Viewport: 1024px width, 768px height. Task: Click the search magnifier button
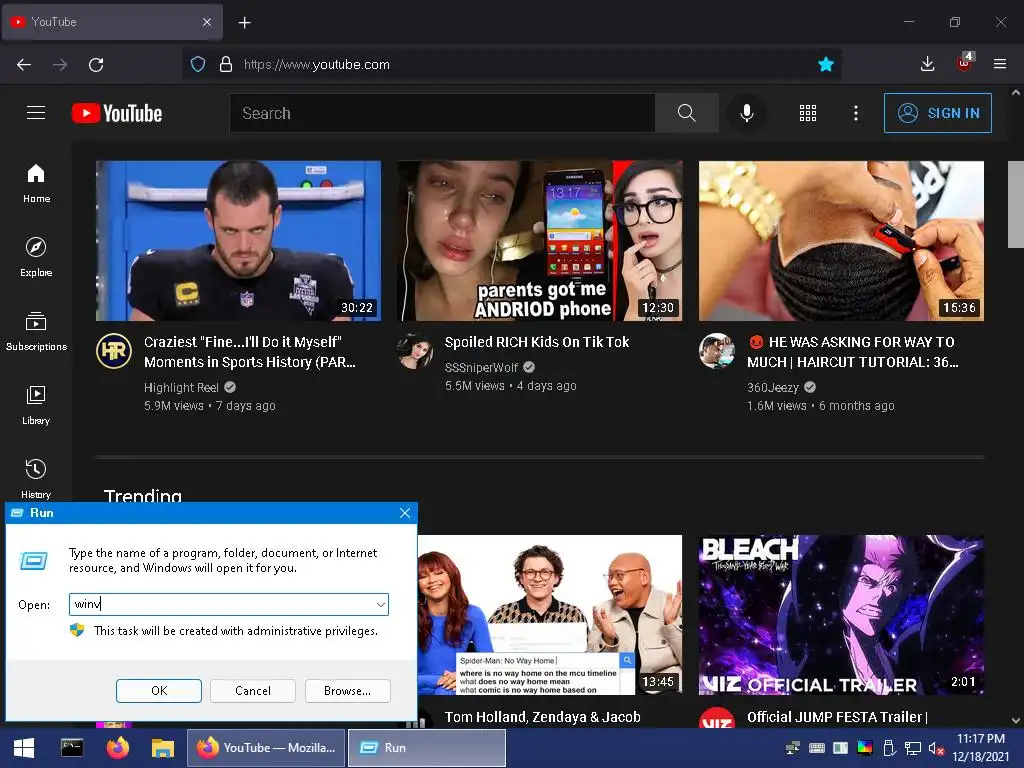tap(686, 113)
